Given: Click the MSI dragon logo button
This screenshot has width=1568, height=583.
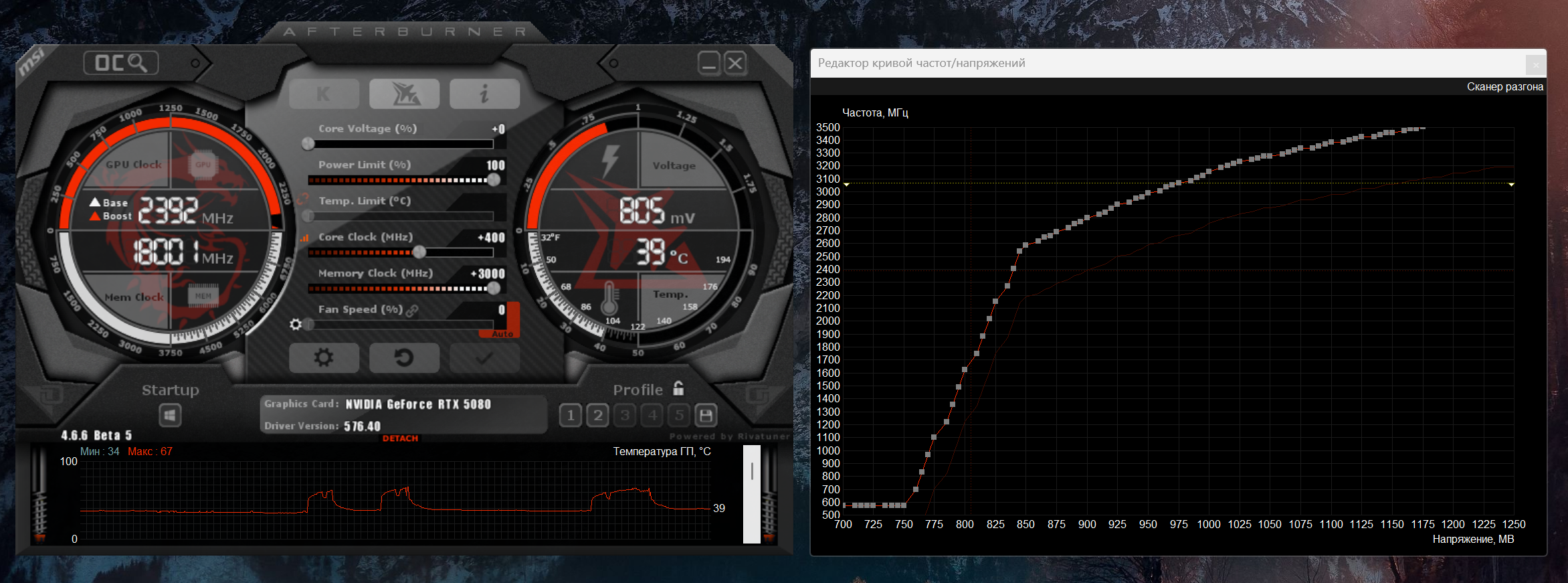Looking at the screenshot, I should pos(404,94).
